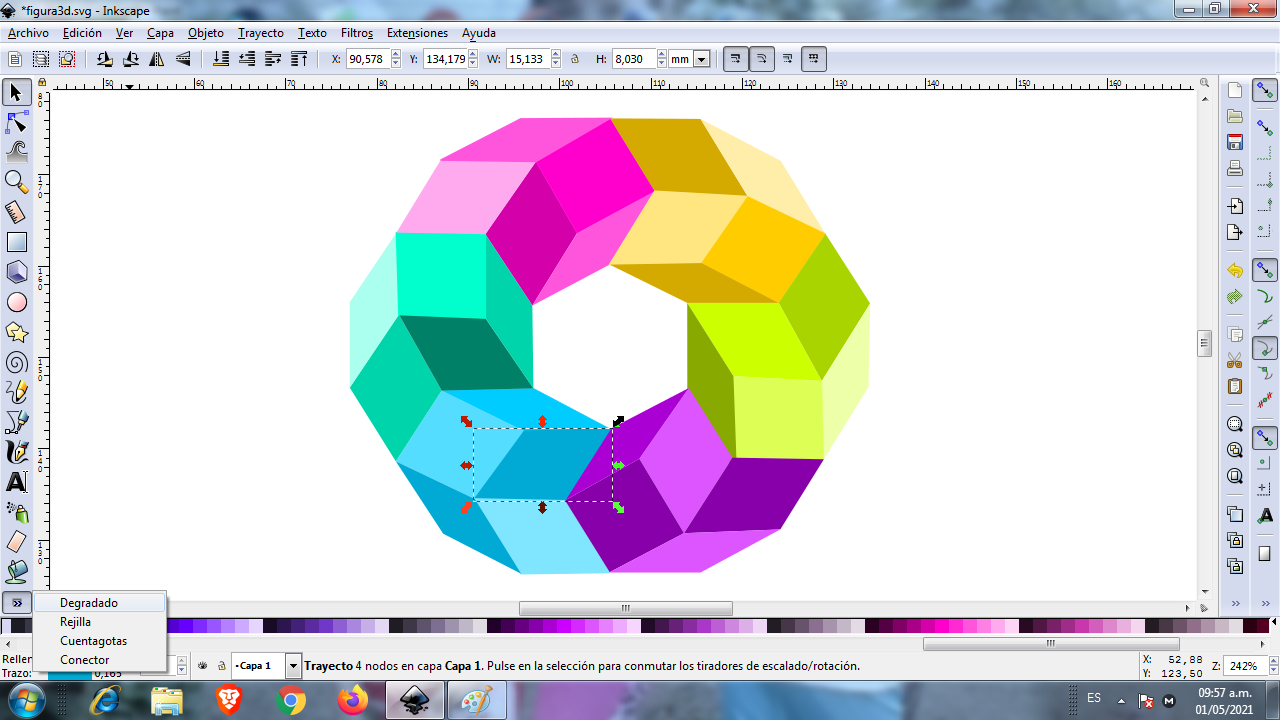Click the Save document icon
The width and height of the screenshot is (1280, 720).
(1235, 142)
